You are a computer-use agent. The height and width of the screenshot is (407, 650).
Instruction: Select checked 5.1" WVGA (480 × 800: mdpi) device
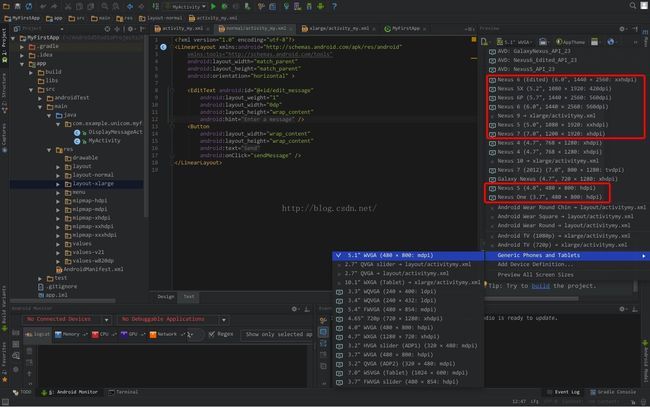click(x=408, y=255)
